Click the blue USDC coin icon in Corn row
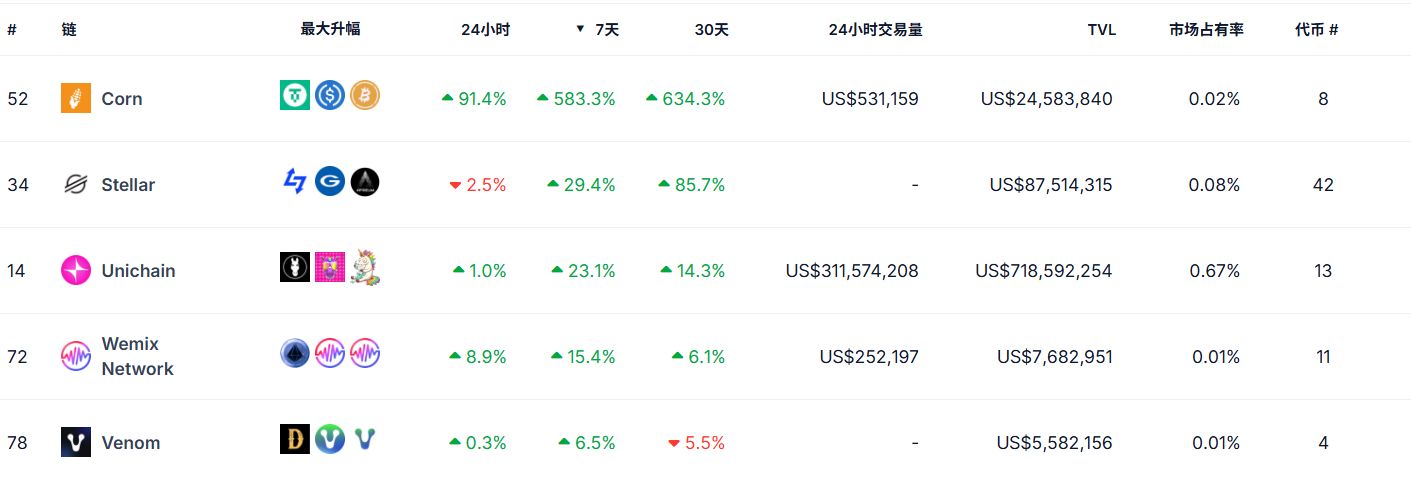Viewport: 1411px width, 482px height. coord(330,96)
